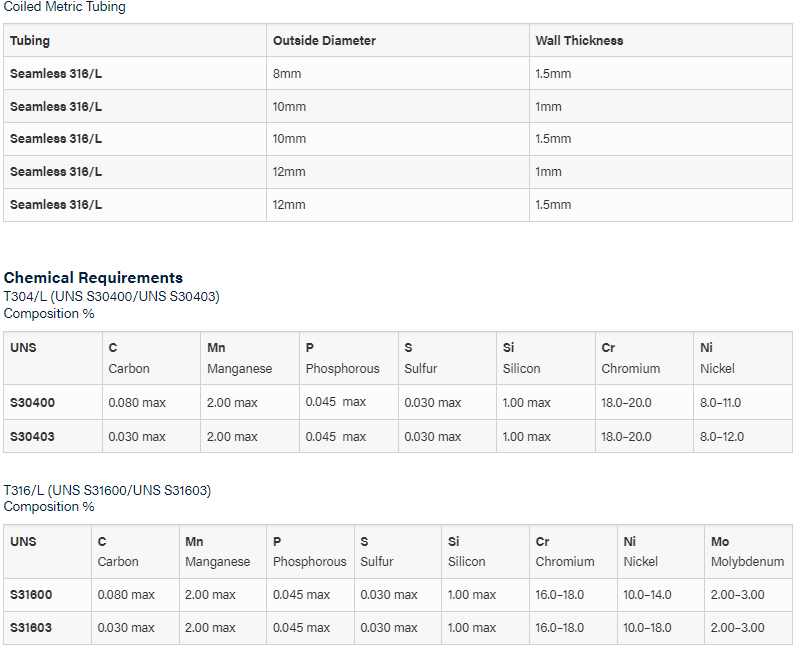This screenshot has width=794, height=647.
Task: Click the 16.0–18.0 chromium cell for S31600
Action: coord(573,594)
